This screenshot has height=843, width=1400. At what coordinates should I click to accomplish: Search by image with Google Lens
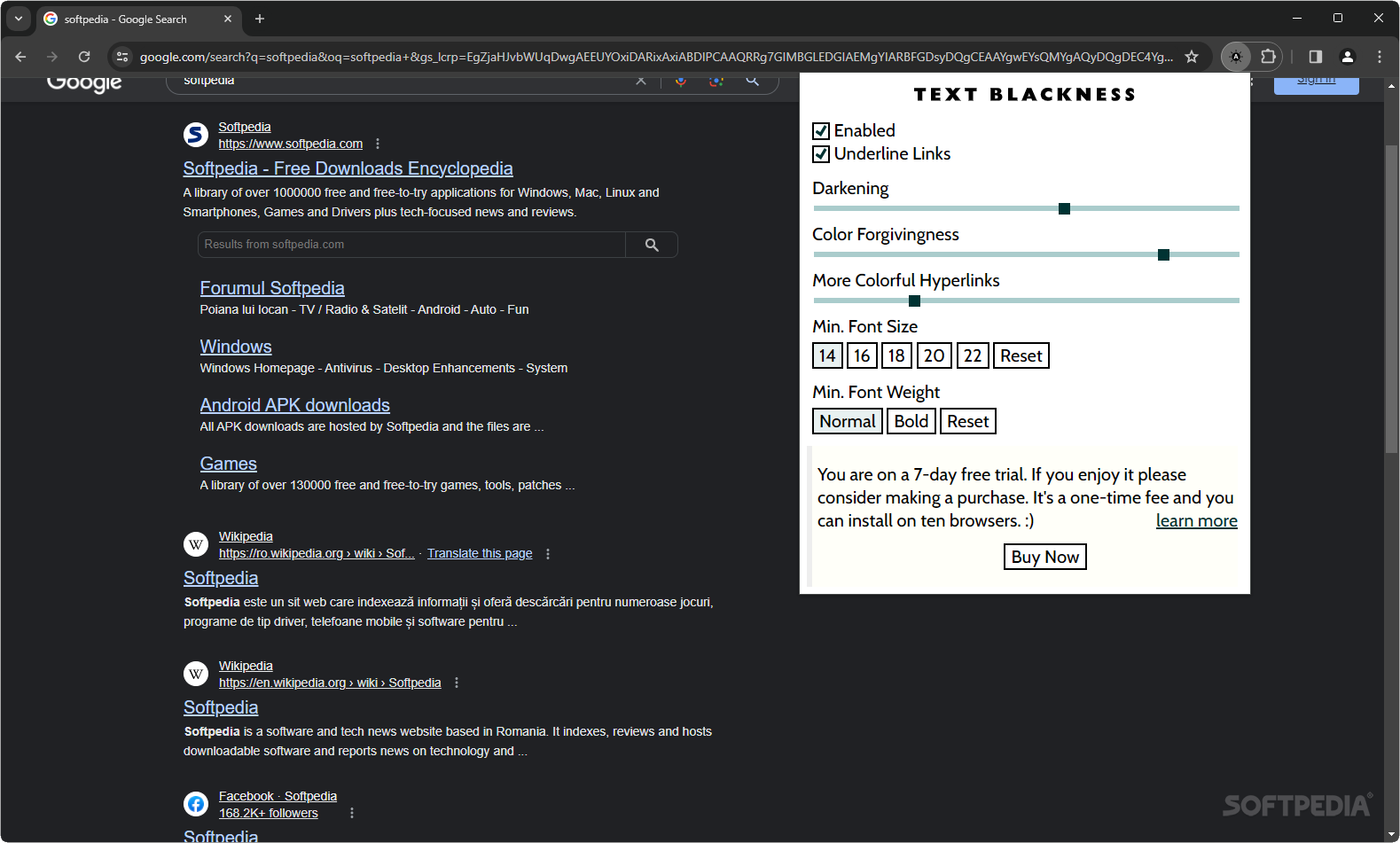click(716, 81)
